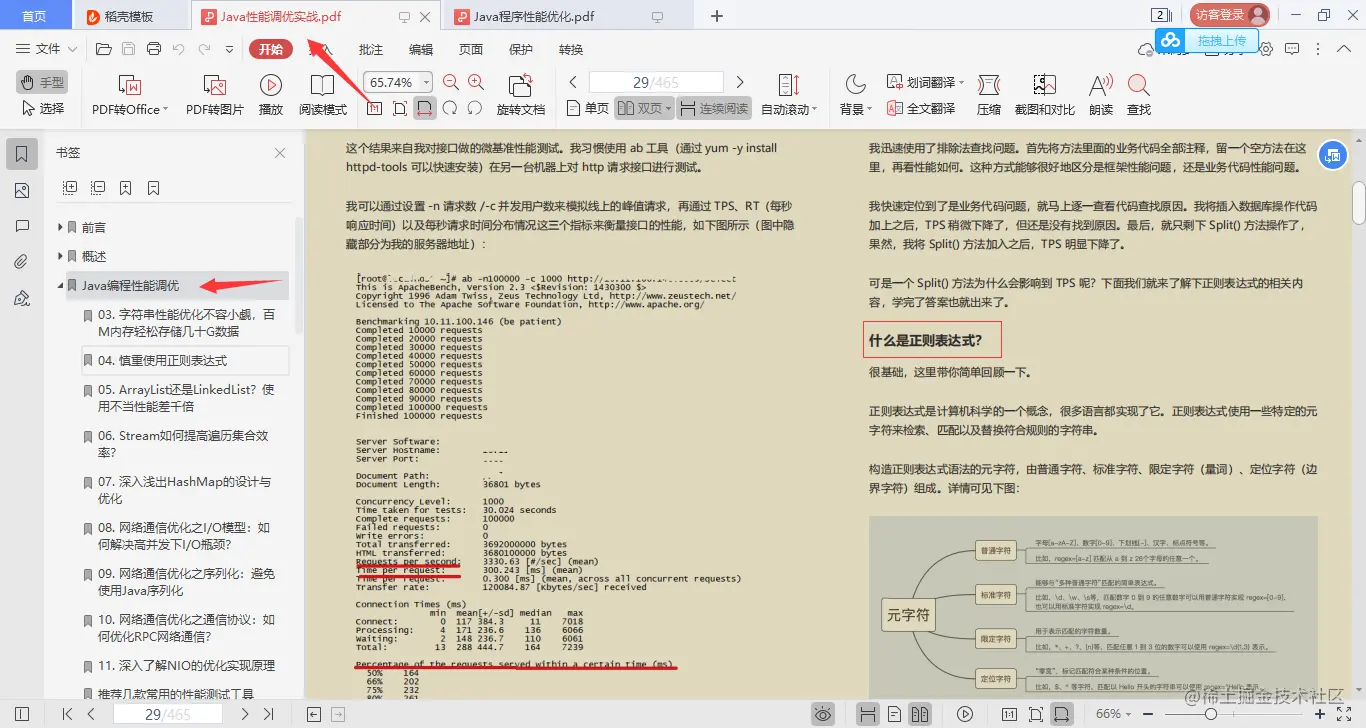The width and height of the screenshot is (1366, 728).
Task: Click the 拖拽上传 upload button
Action: (x=1222, y=40)
